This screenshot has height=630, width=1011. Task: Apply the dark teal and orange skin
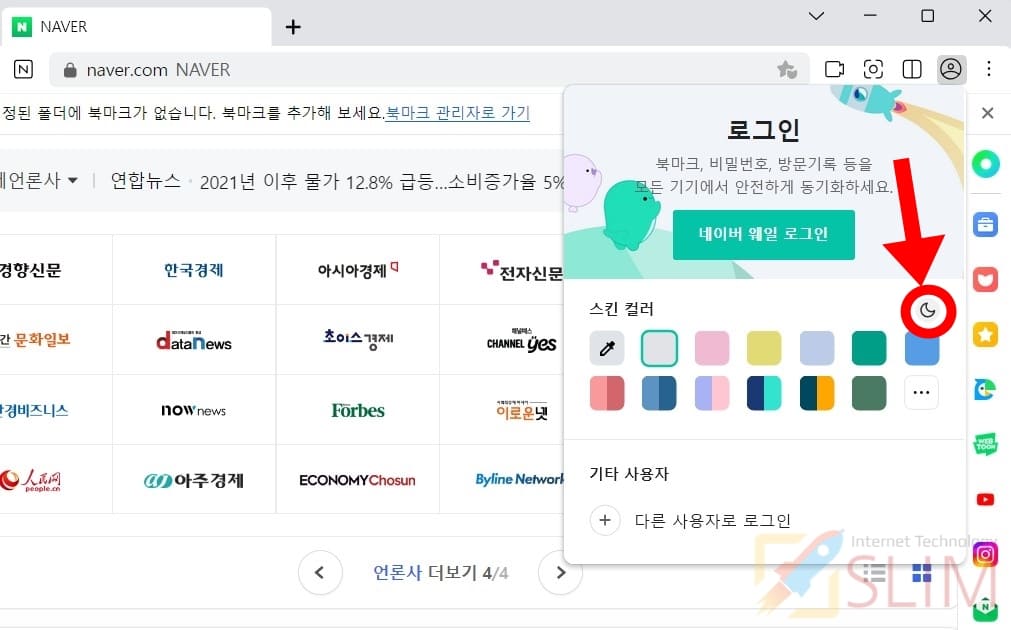[x=816, y=393]
